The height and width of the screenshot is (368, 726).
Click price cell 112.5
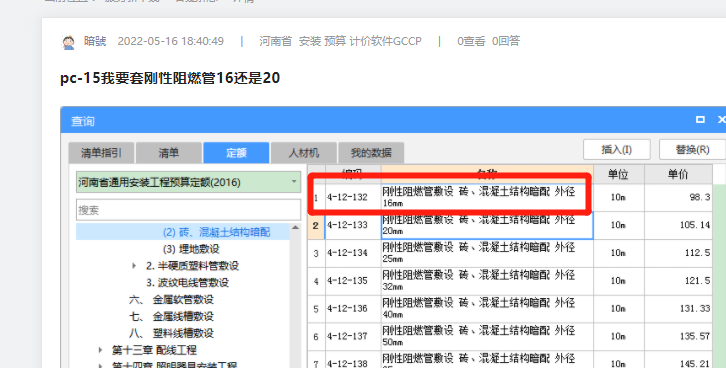click(678, 253)
